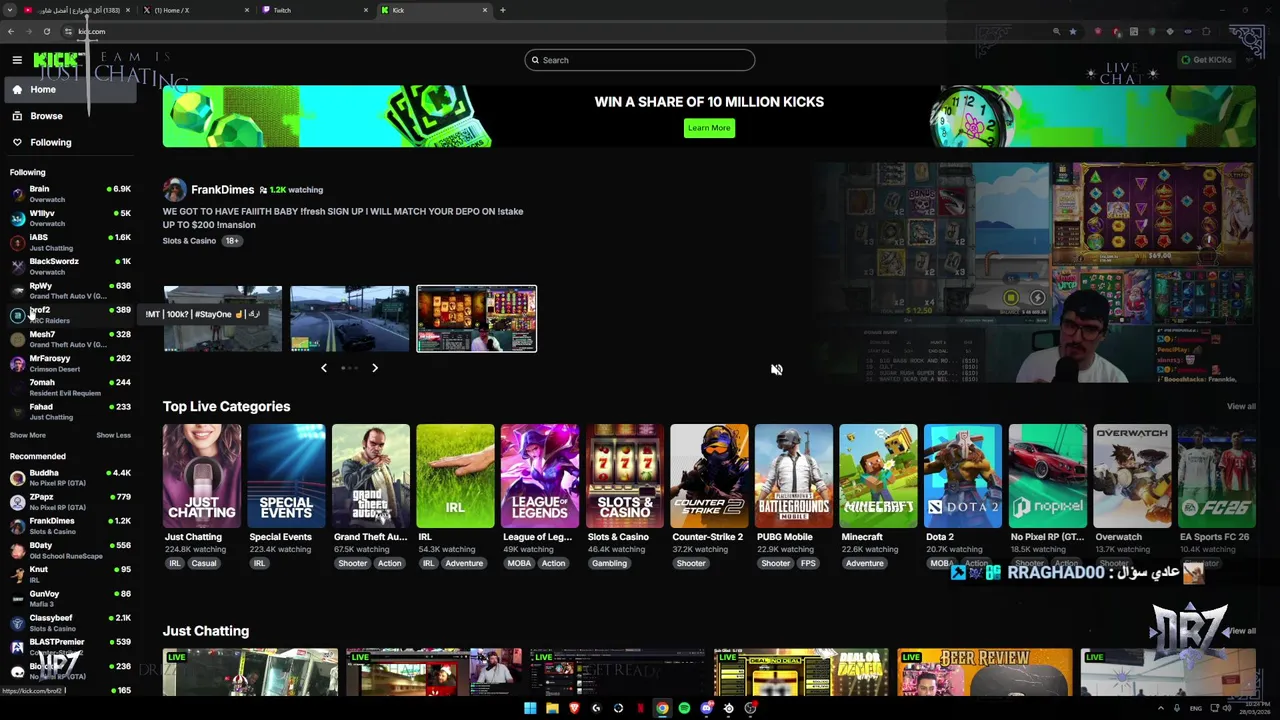Click the Search field
Screen dimensions: 1280x720
coord(640,60)
